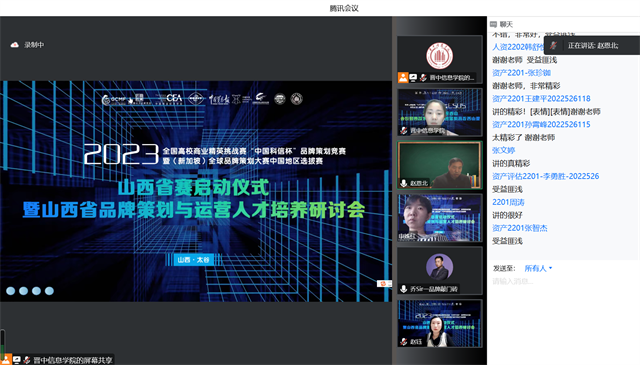Click the 山西省赛启动仪式 slide title
This screenshot has width=640, height=365.
pyautogui.click(x=193, y=188)
